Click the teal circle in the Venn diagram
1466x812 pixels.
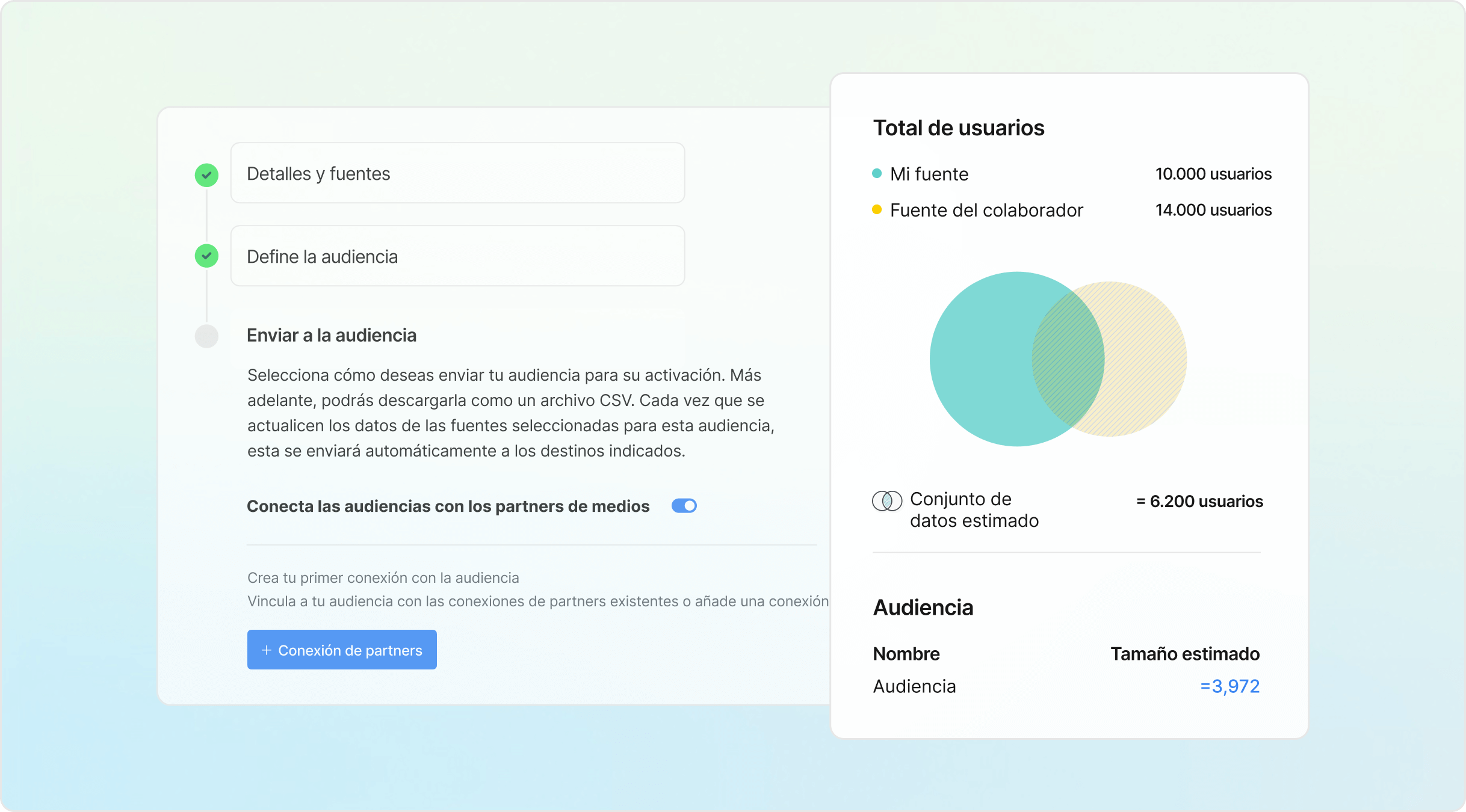(993, 360)
